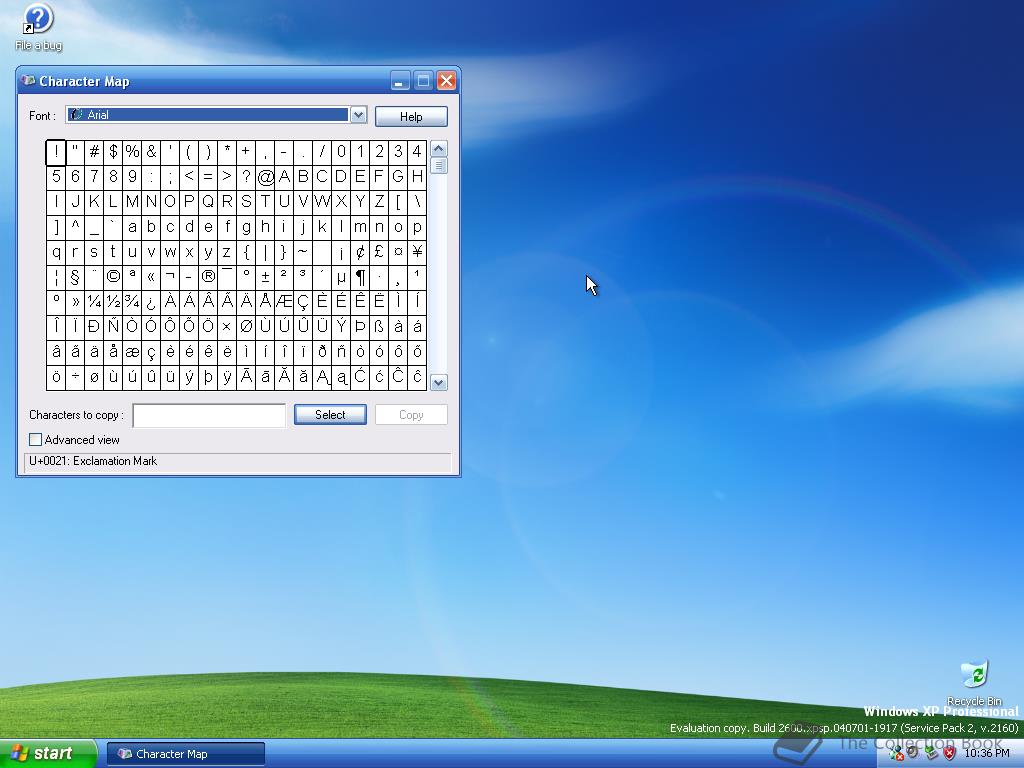Choose the % percent sign cell

(x=132, y=152)
